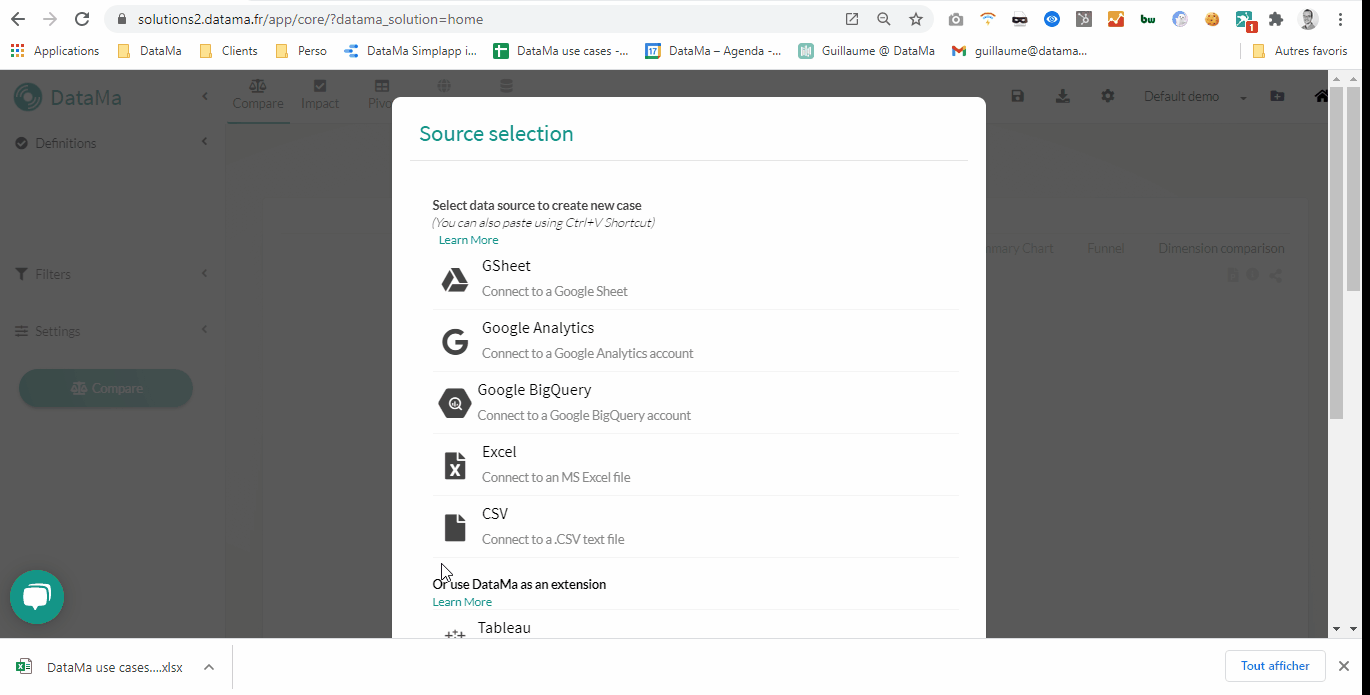Click the zoom magnifier in address bar
The height and width of the screenshot is (695, 1370).
(884, 19)
